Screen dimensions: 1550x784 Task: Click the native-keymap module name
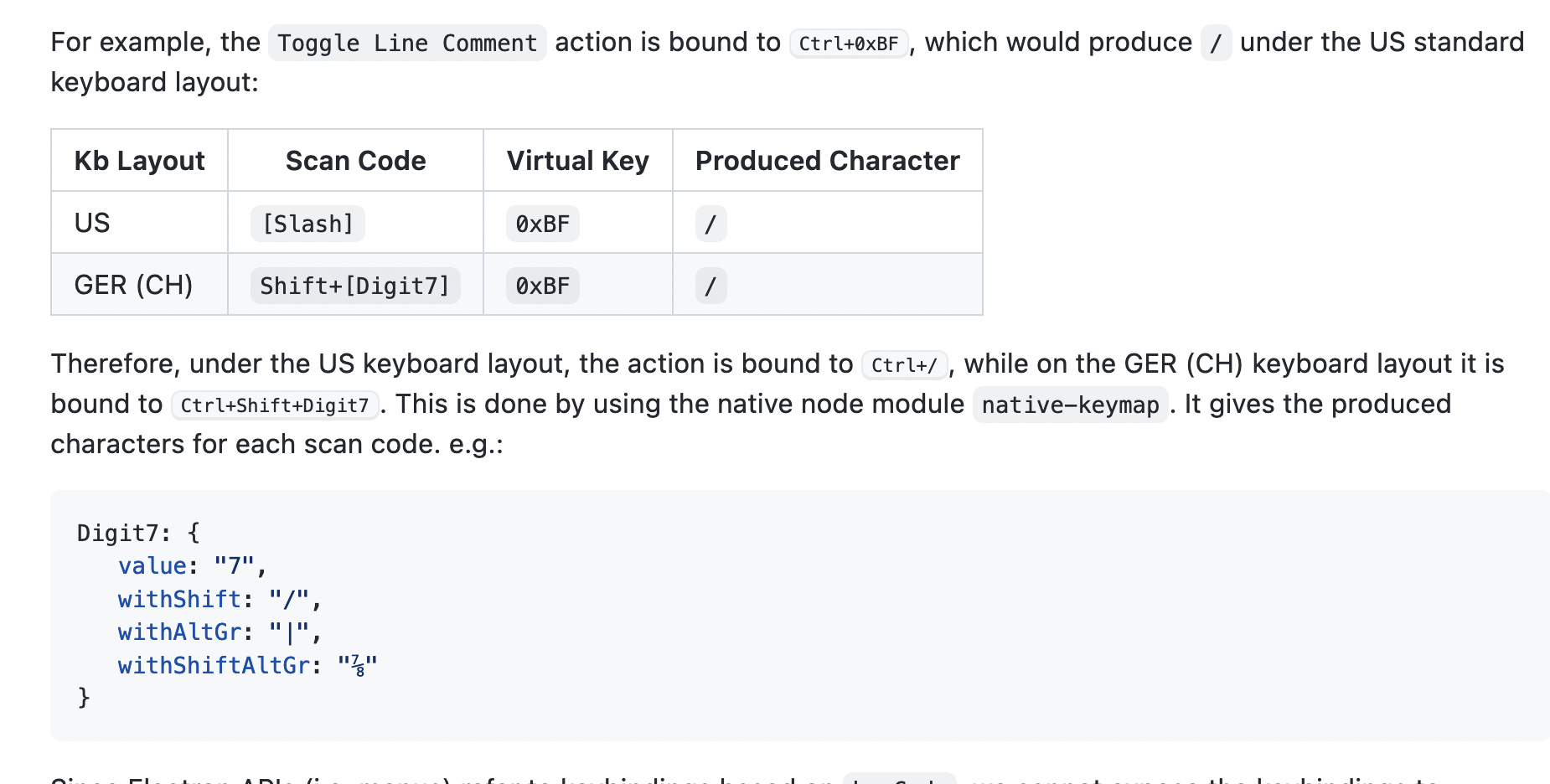click(1071, 405)
